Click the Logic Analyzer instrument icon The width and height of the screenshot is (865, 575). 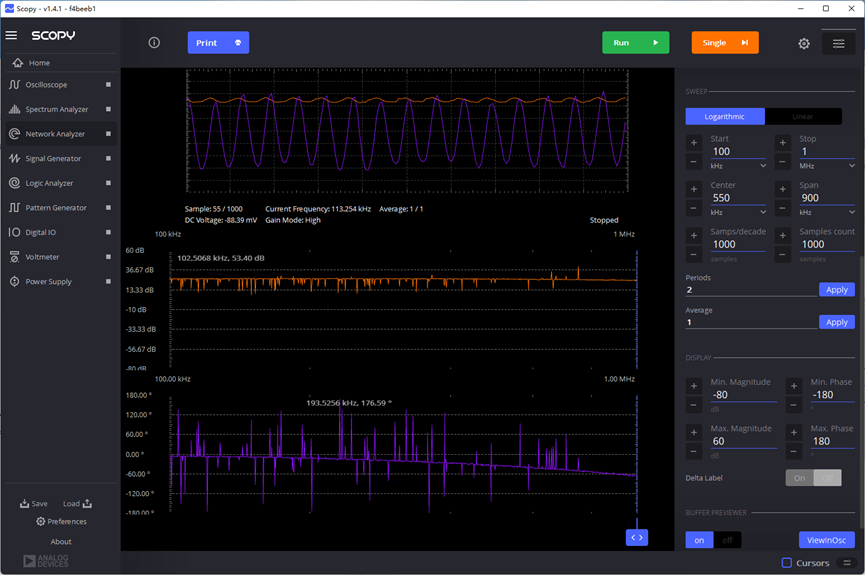coord(14,183)
